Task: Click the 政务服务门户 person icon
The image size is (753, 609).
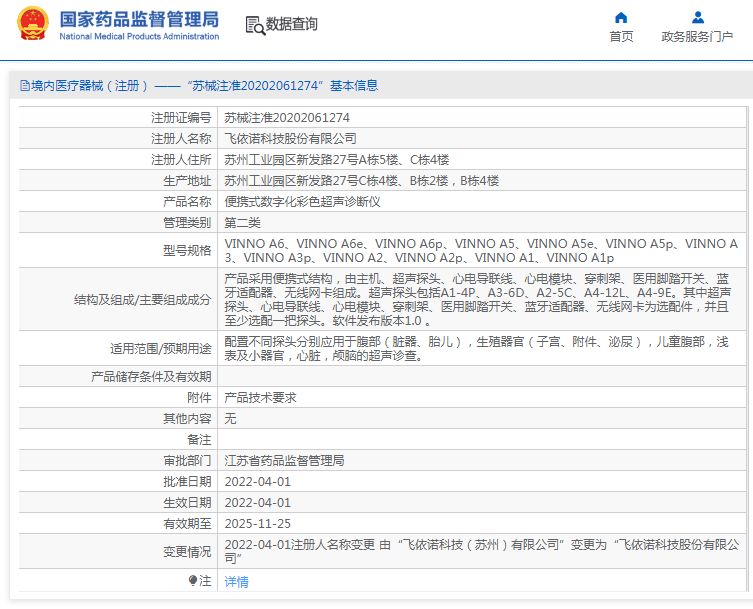Action: click(698, 18)
